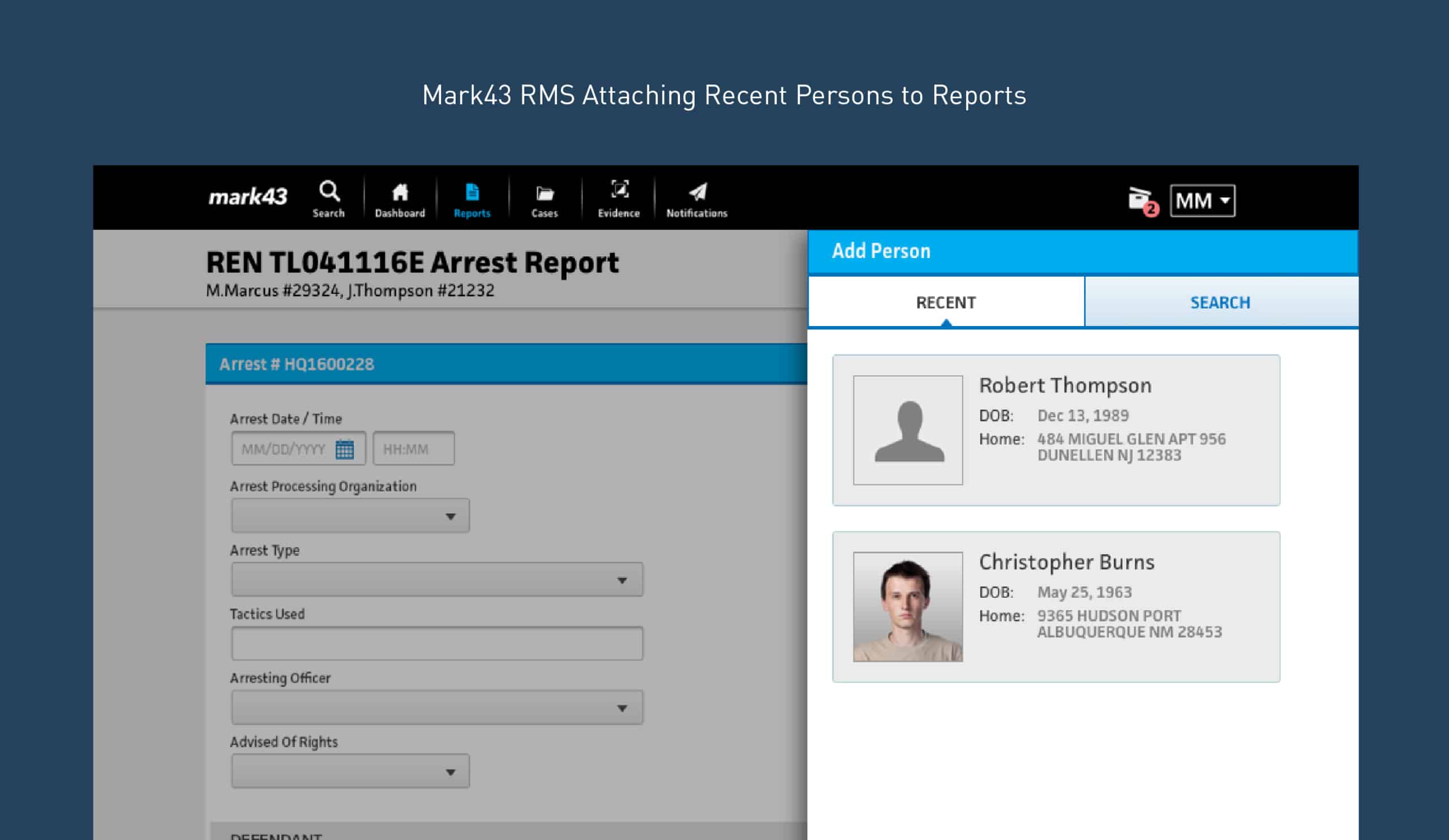Click the Tactics Used input field
The image size is (1449, 840).
[x=436, y=644]
